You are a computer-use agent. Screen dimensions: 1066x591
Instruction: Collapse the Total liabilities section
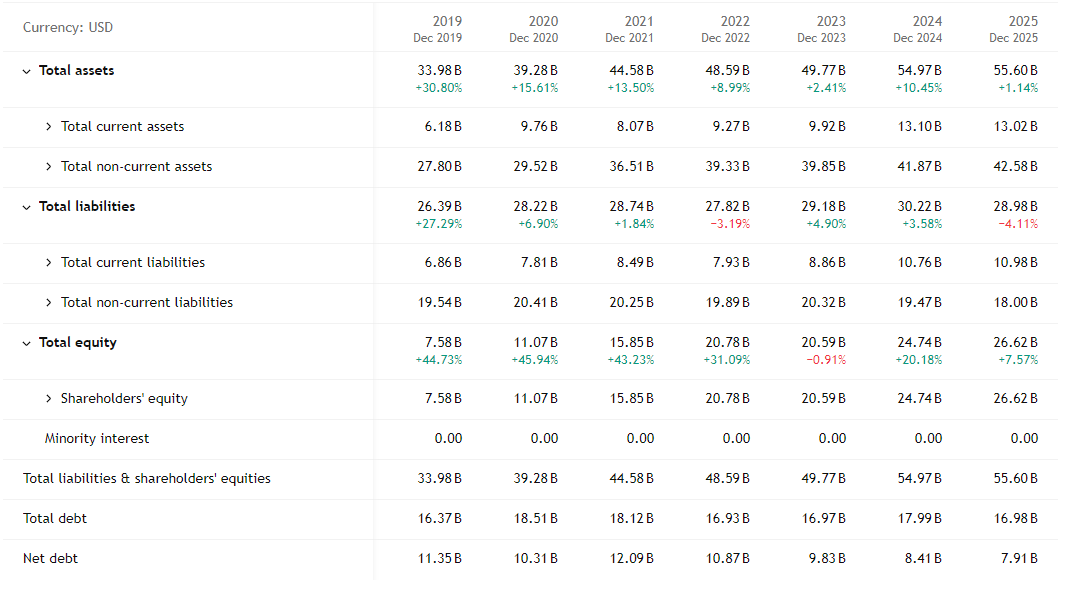(x=27, y=207)
